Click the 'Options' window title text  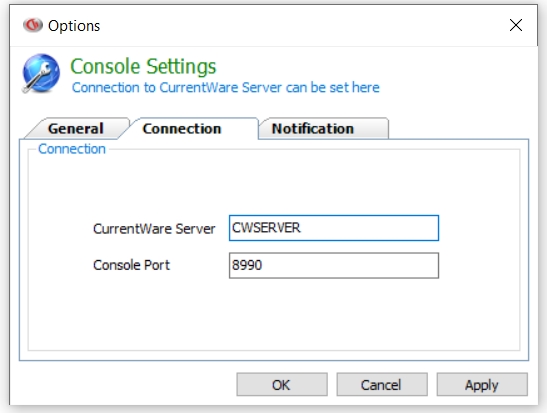point(74,25)
